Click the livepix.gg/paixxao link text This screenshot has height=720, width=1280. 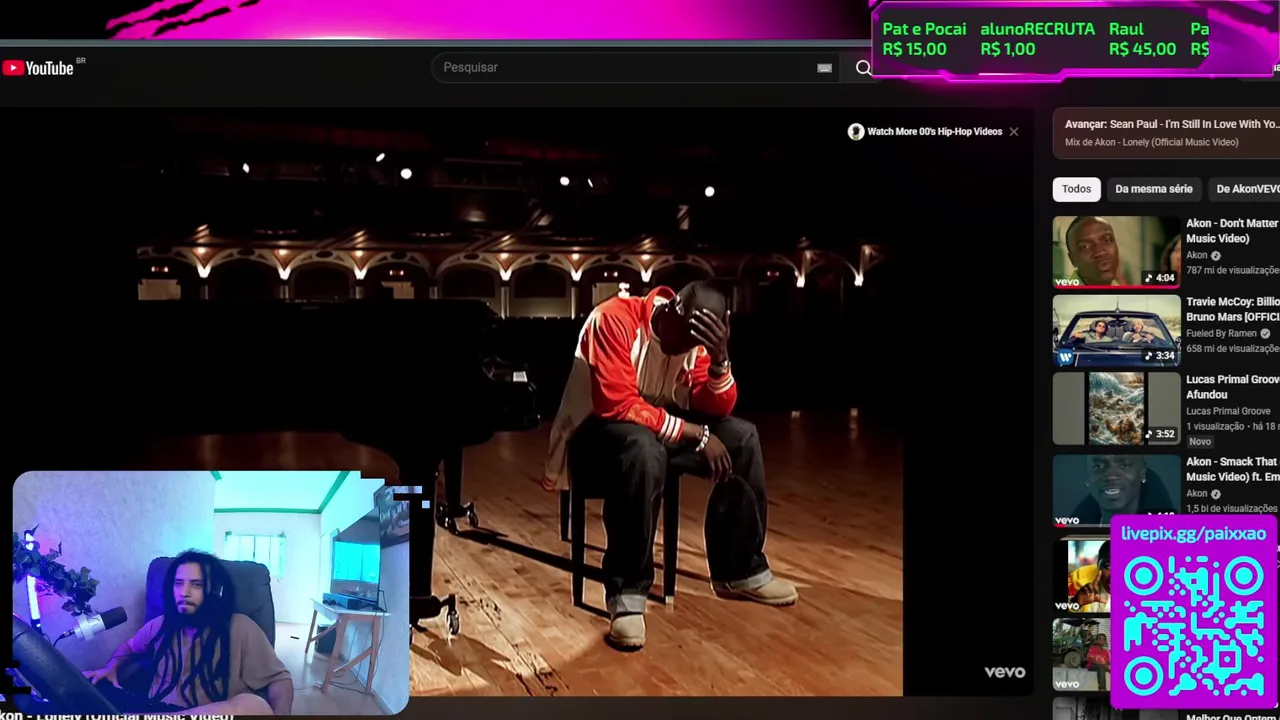click(1193, 534)
